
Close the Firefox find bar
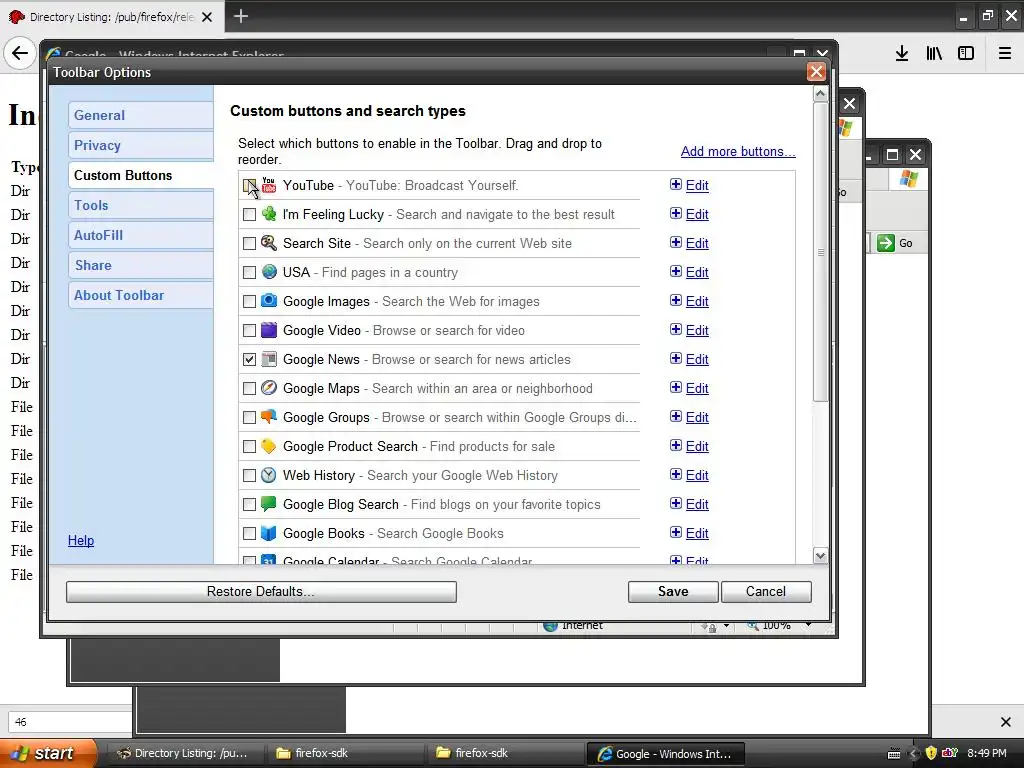pyautogui.click(x=1006, y=722)
